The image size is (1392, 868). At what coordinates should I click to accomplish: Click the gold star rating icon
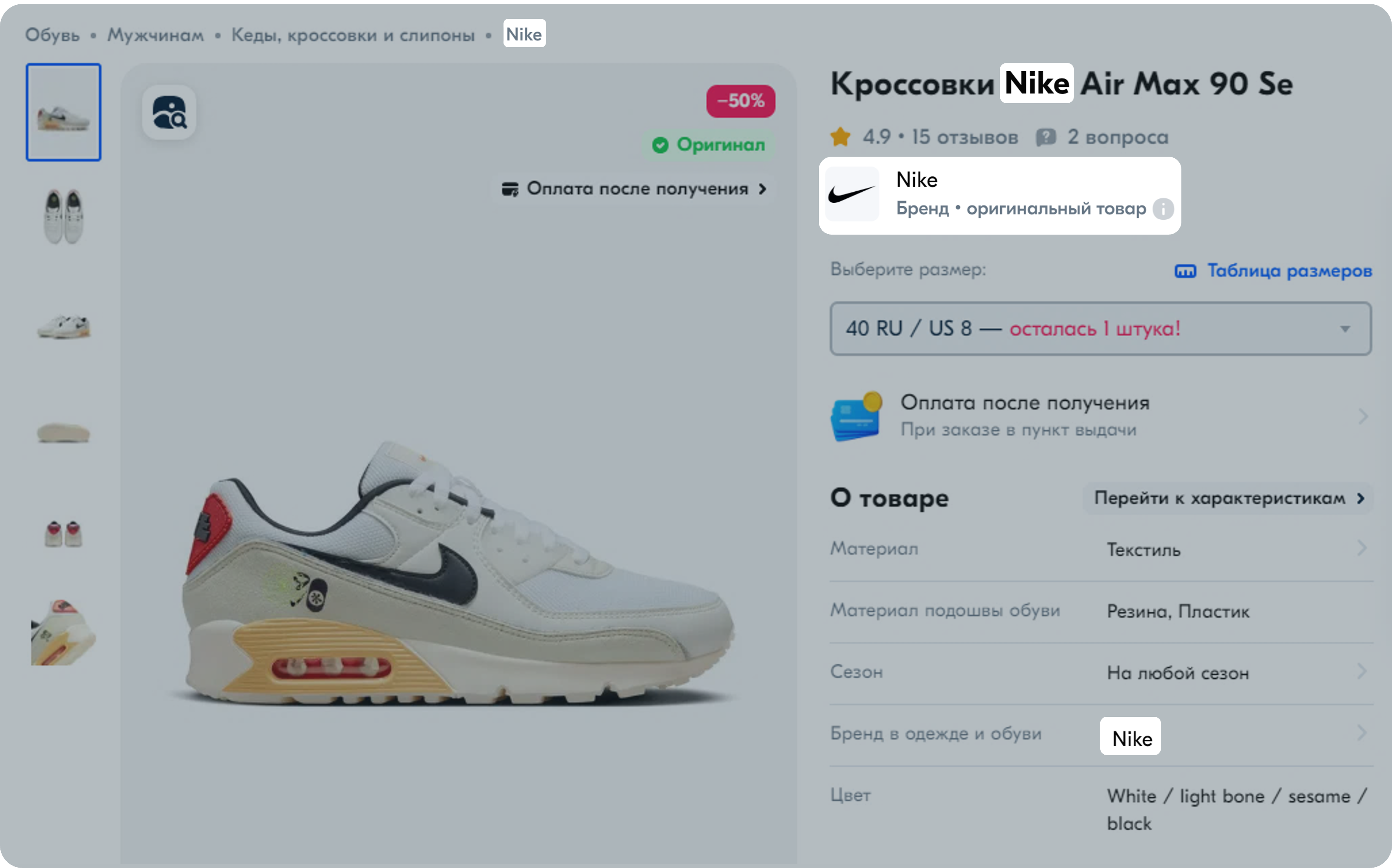(840, 137)
